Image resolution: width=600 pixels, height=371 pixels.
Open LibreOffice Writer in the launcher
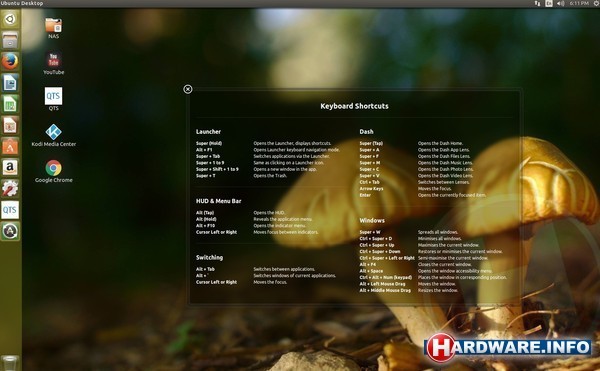10,83
